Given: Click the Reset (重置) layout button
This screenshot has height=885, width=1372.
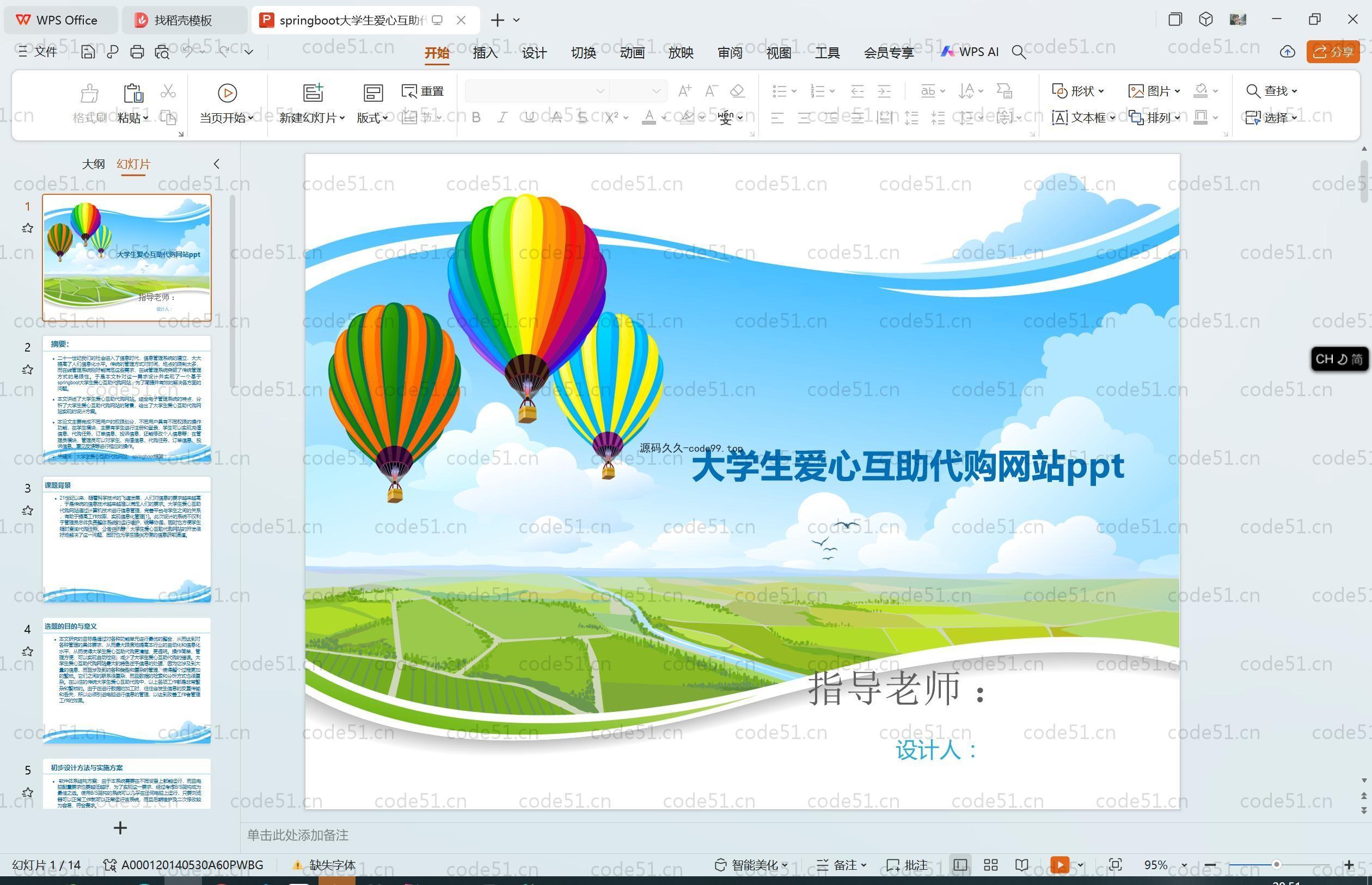Looking at the screenshot, I should 423,91.
